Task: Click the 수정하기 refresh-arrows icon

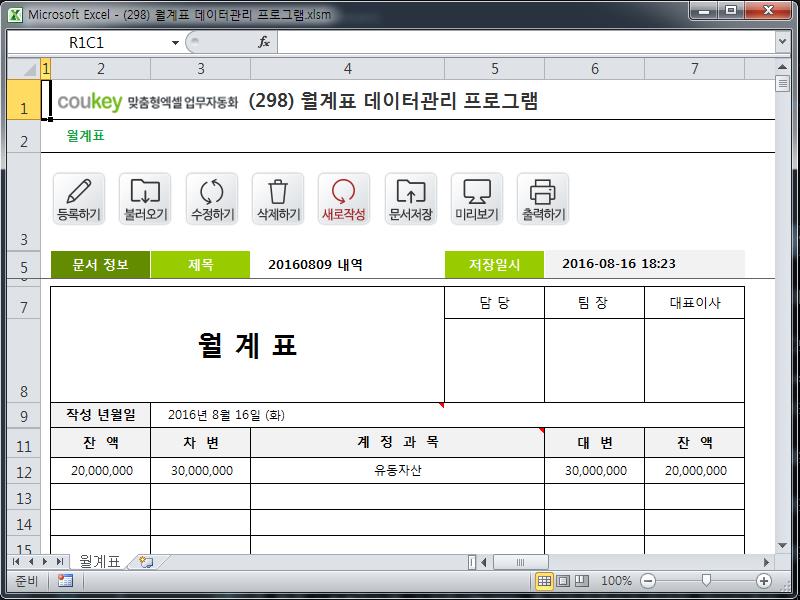Action: 212,198
